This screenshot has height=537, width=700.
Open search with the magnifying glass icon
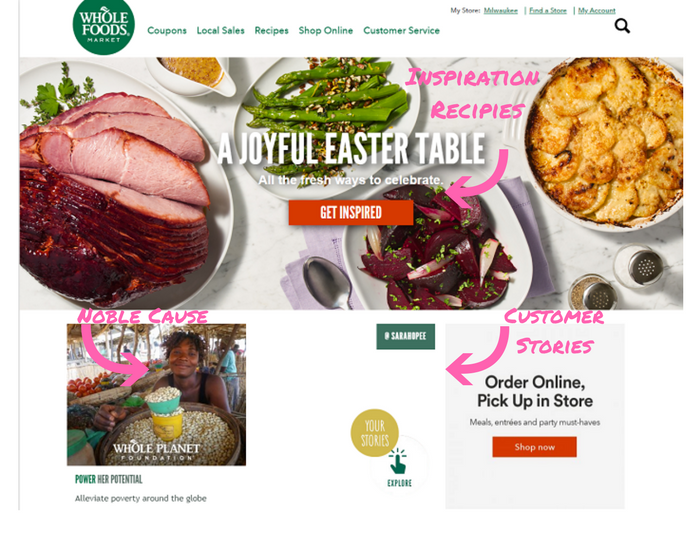(622, 26)
